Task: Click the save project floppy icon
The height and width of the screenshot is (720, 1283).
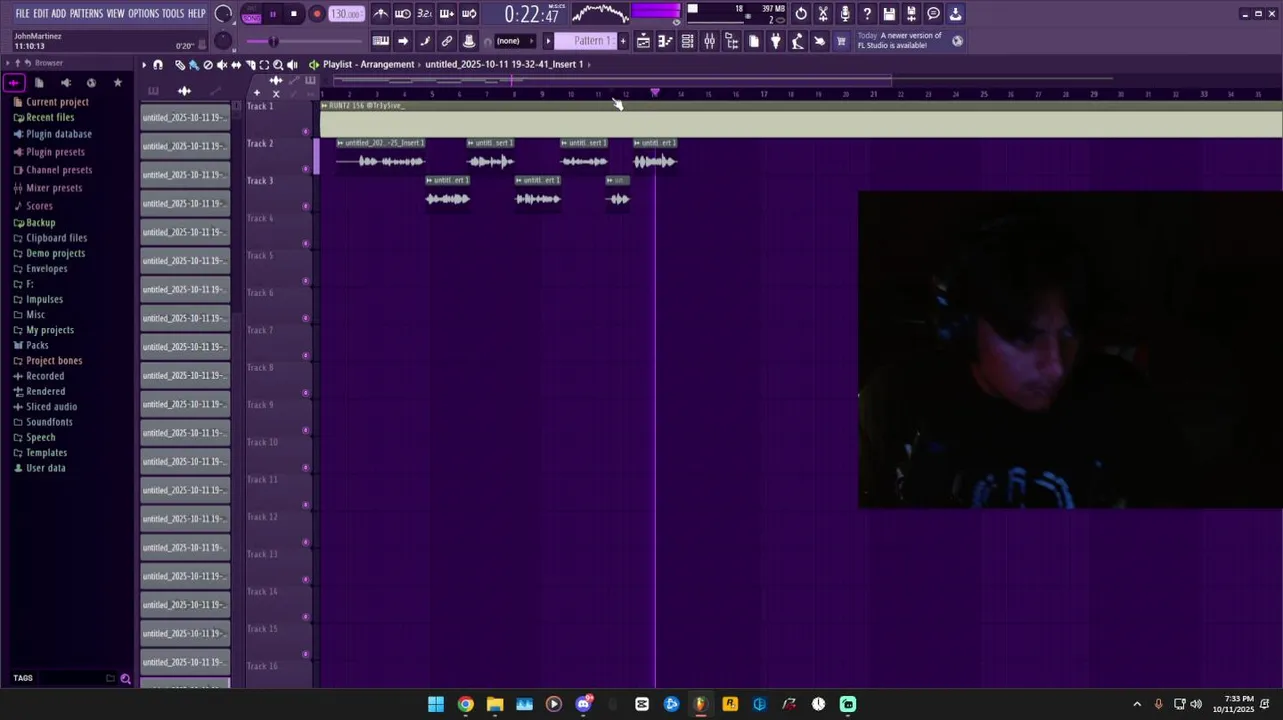Action: pos(889,14)
